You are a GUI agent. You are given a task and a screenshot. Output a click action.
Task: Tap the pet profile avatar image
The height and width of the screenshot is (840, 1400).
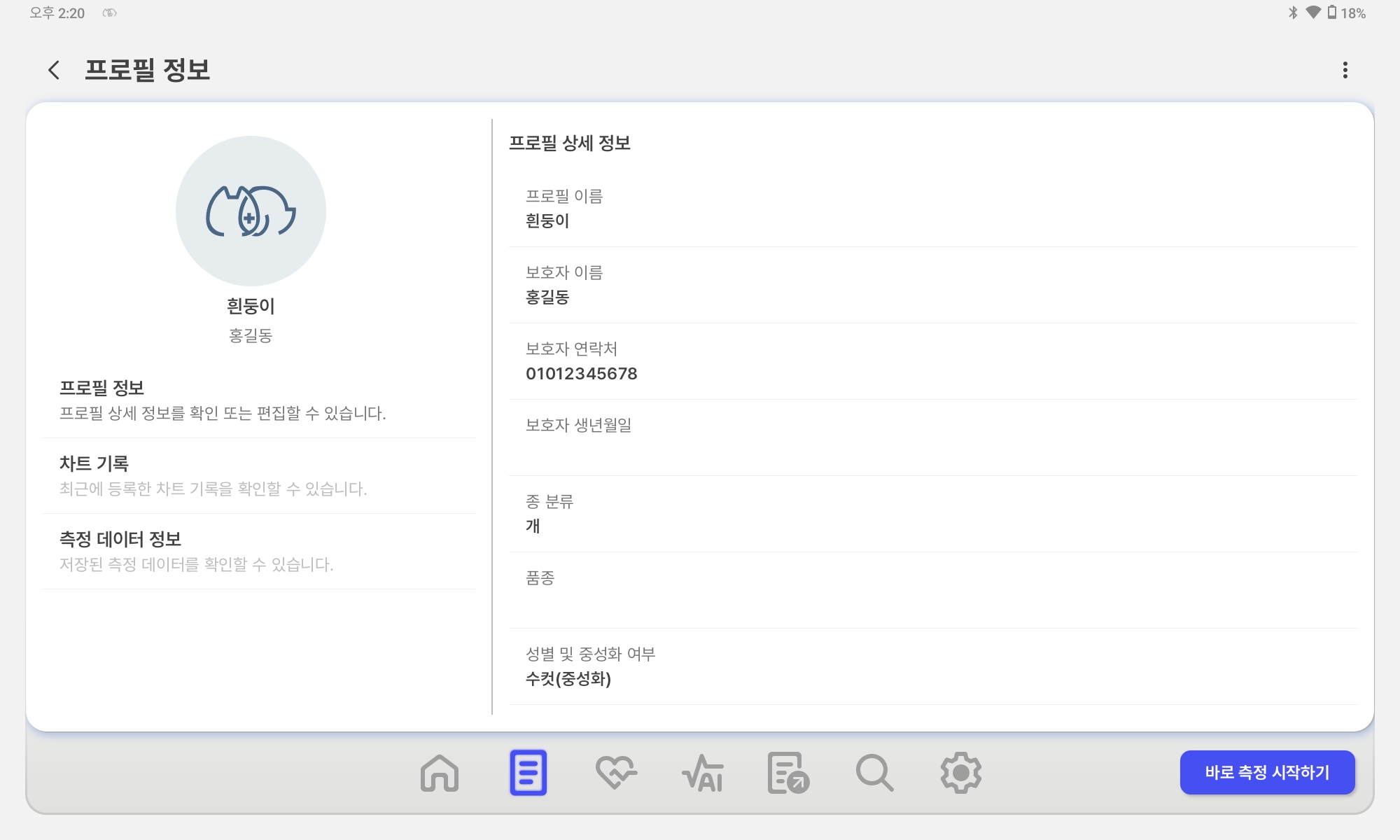pyautogui.click(x=251, y=211)
